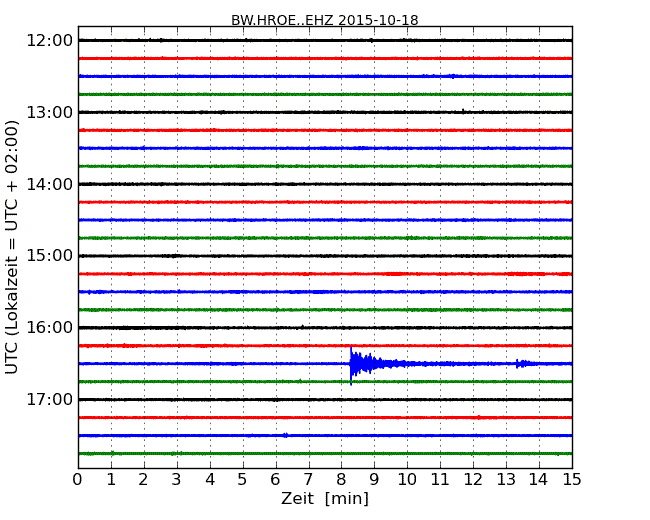The width and height of the screenshot is (650, 520).
Task: Click the x-axis tick label 5
Action: [x=243, y=480]
